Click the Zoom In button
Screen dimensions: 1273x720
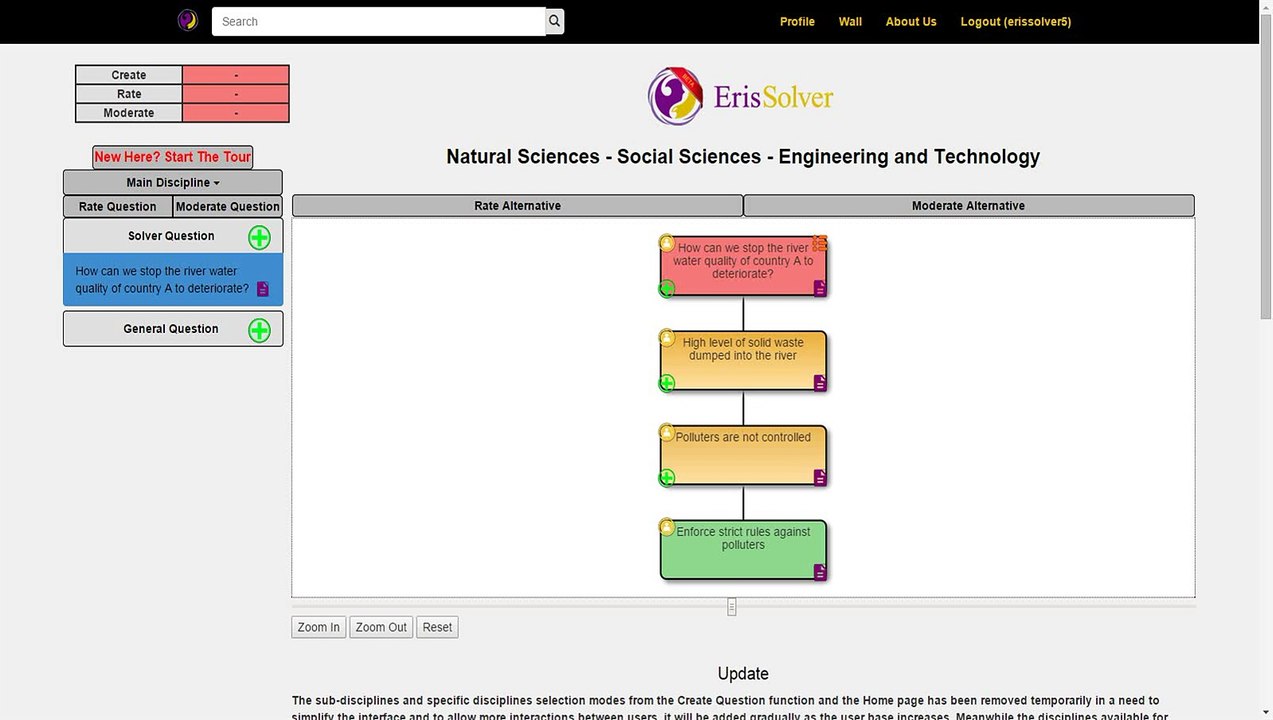click(x=319, y=627)
